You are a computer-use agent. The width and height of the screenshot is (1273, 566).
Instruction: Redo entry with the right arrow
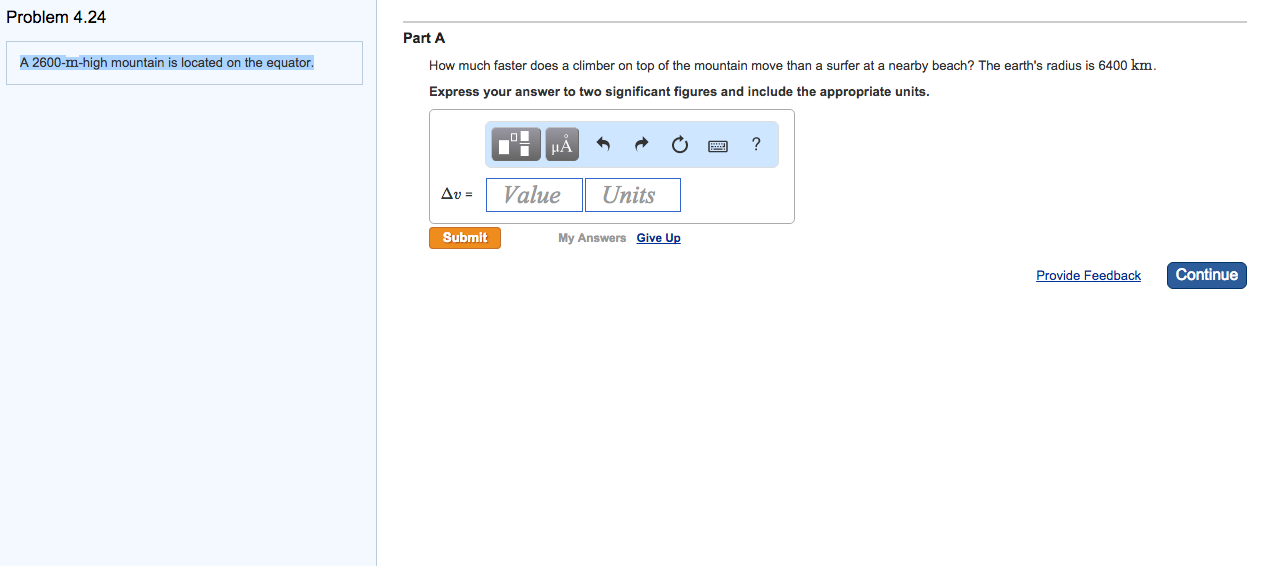click(641, 145)
